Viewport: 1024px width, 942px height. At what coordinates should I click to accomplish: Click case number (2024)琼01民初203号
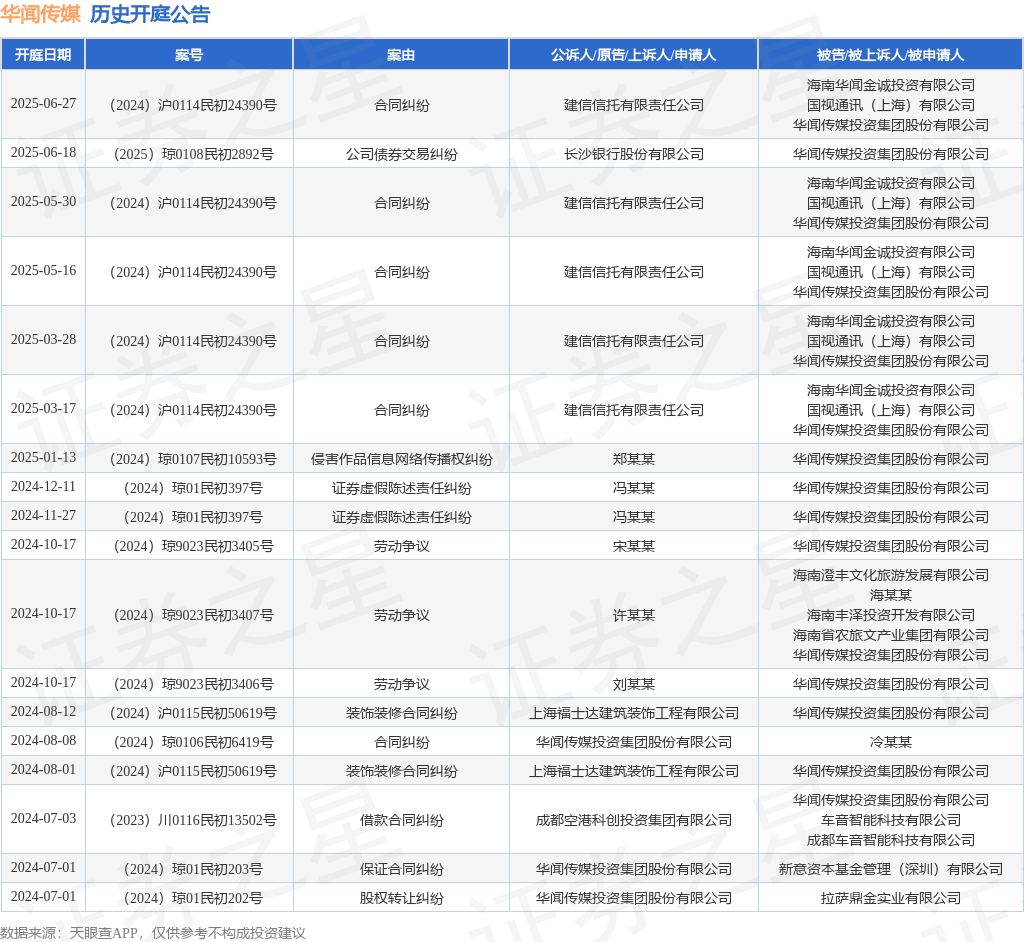click(193, 869)
